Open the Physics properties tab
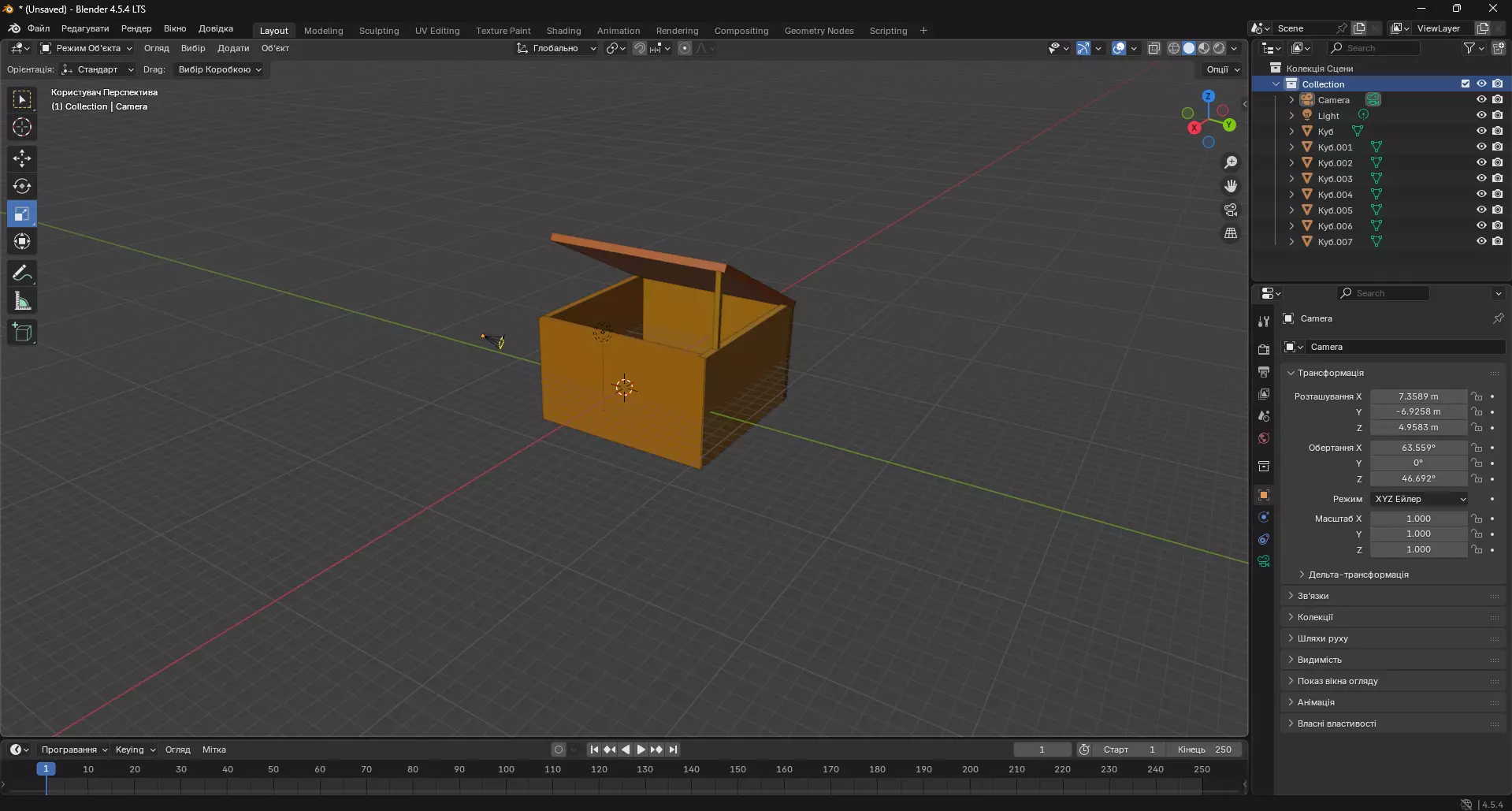Image resolution: width=1512 pixels, height=811 pixels. pyautogui.click(x=1264, y=517)
